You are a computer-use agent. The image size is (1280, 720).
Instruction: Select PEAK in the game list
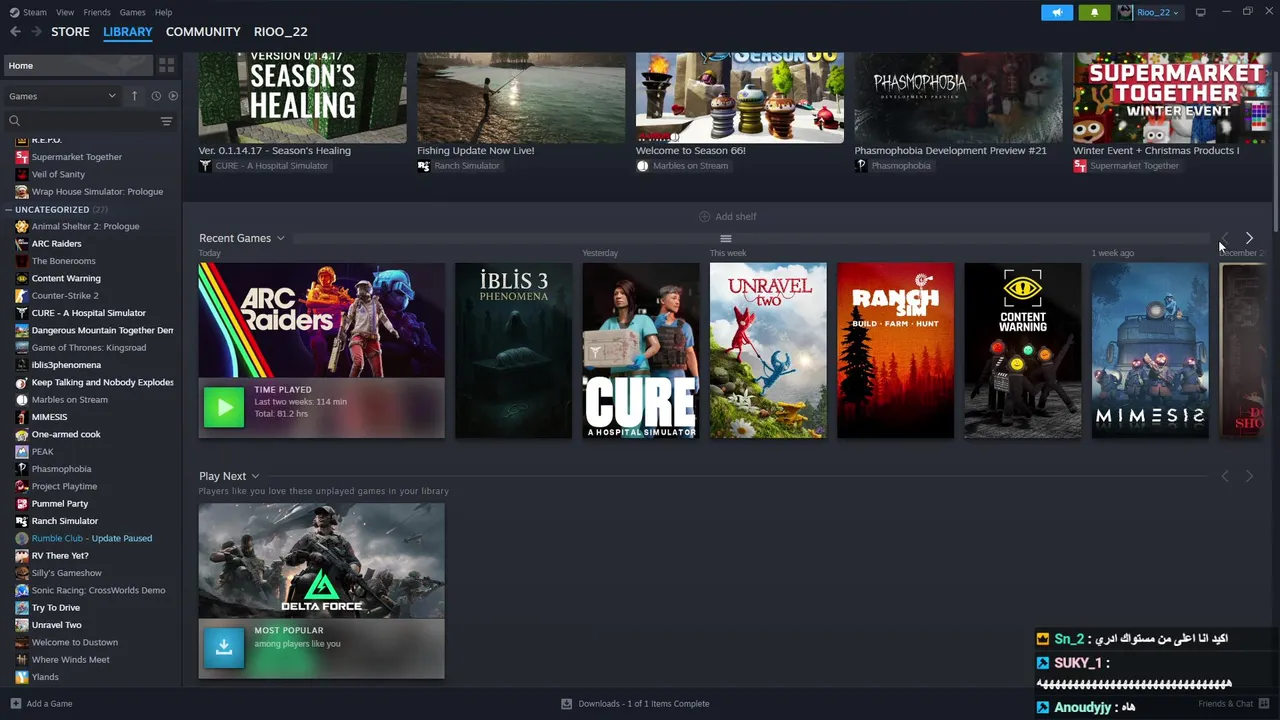click(x=42, y=451)
